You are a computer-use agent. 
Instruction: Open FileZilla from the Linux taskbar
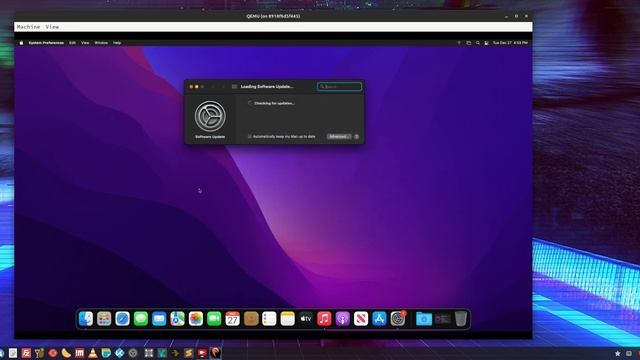[26, 353]
